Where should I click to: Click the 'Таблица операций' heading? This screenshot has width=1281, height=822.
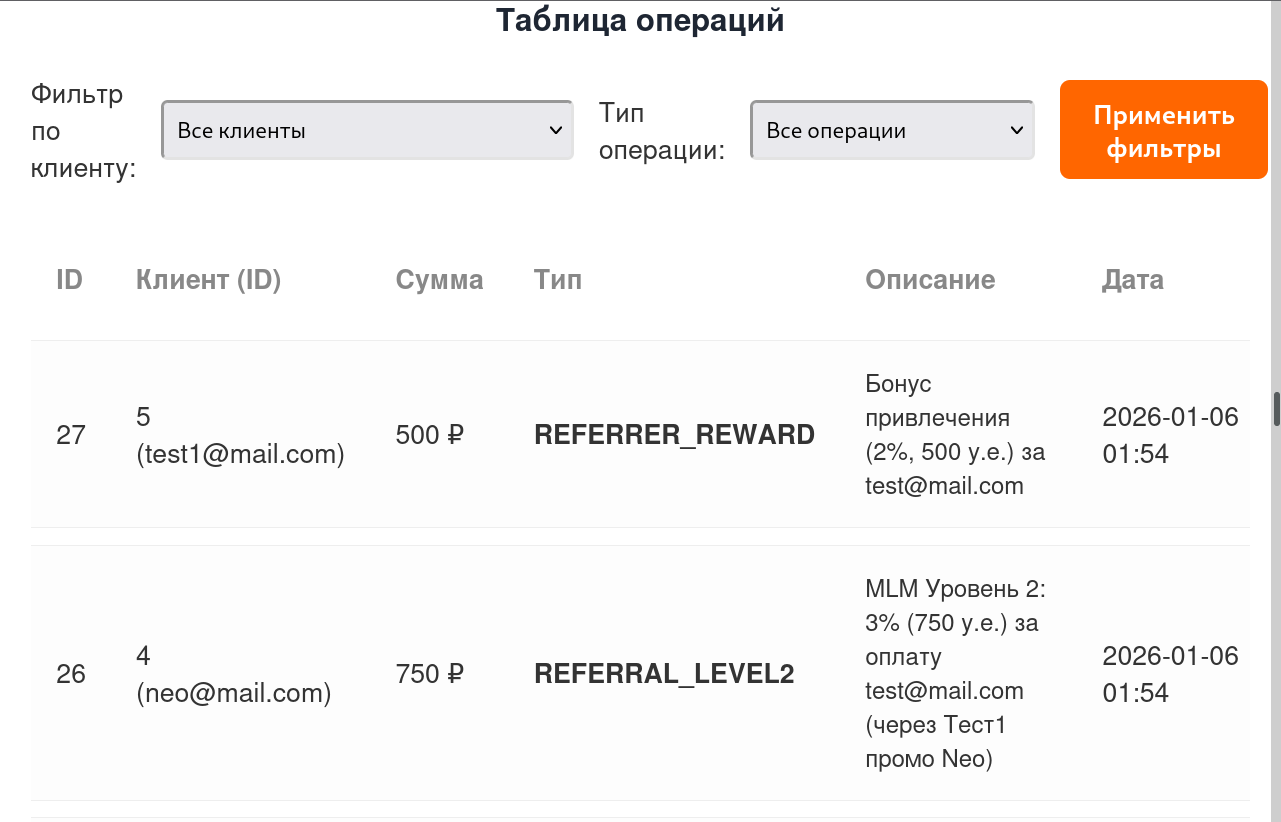(x=640, y=21)
